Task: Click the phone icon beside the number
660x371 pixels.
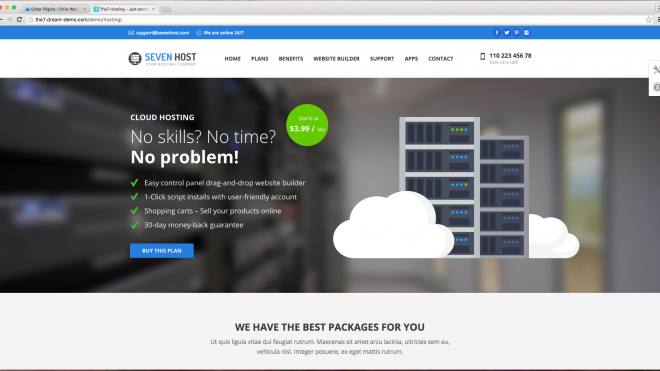Action: 482,56
